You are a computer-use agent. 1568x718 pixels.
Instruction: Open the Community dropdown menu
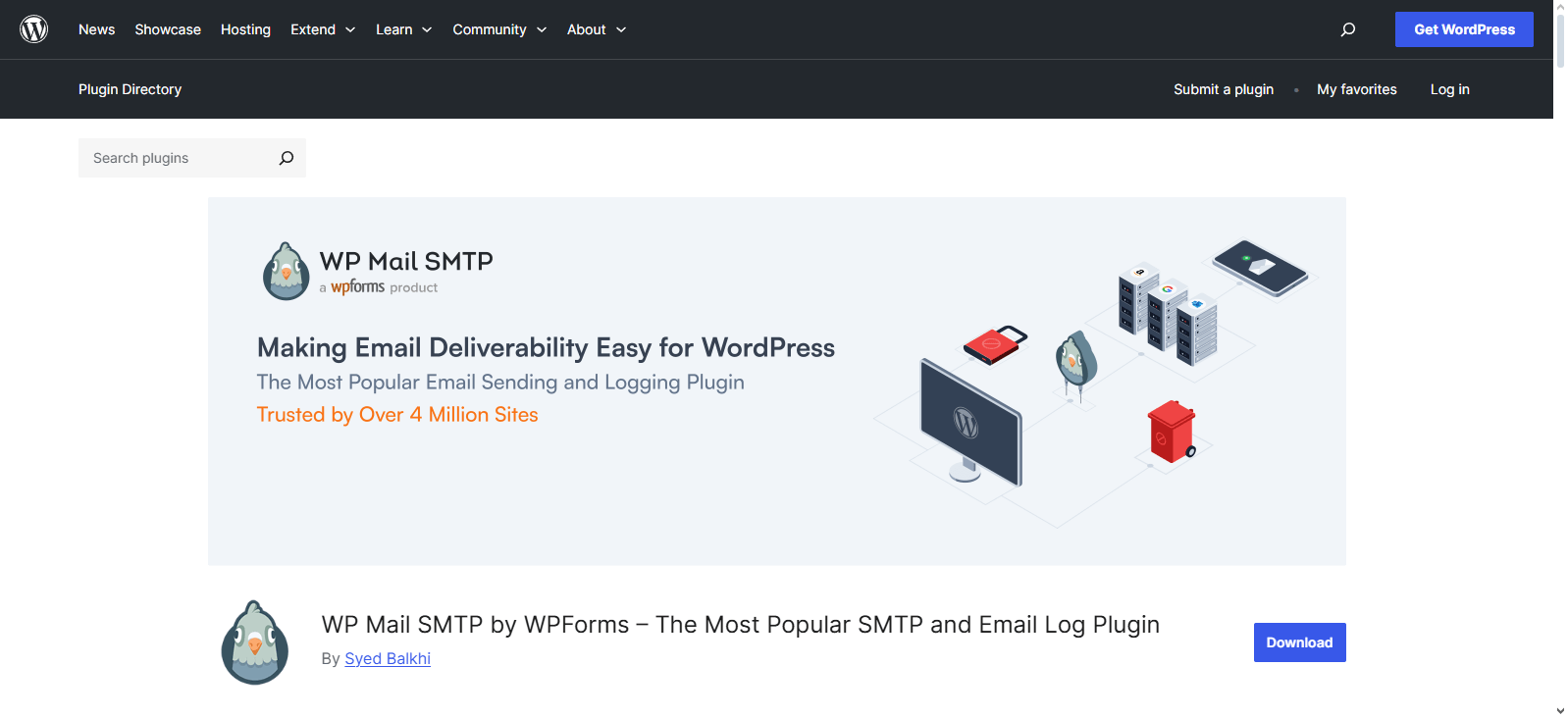pyautogui.click(x=498, y=29)
